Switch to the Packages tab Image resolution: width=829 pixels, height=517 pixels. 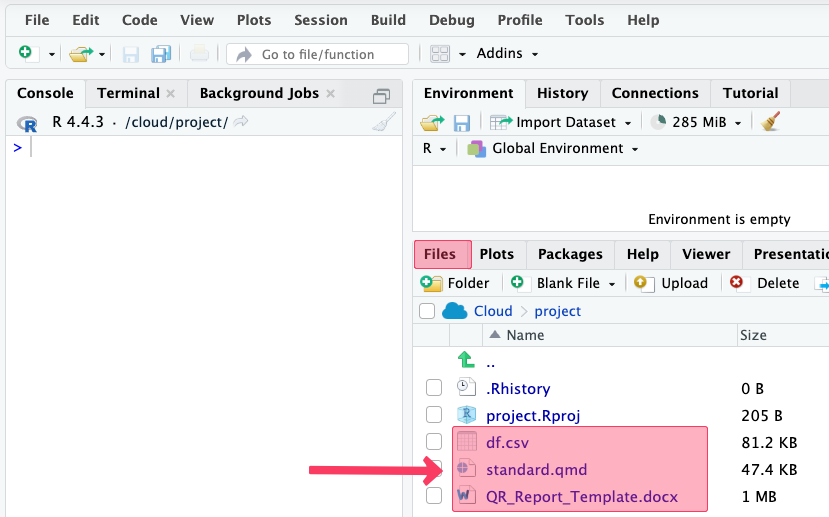pos(569,254)
